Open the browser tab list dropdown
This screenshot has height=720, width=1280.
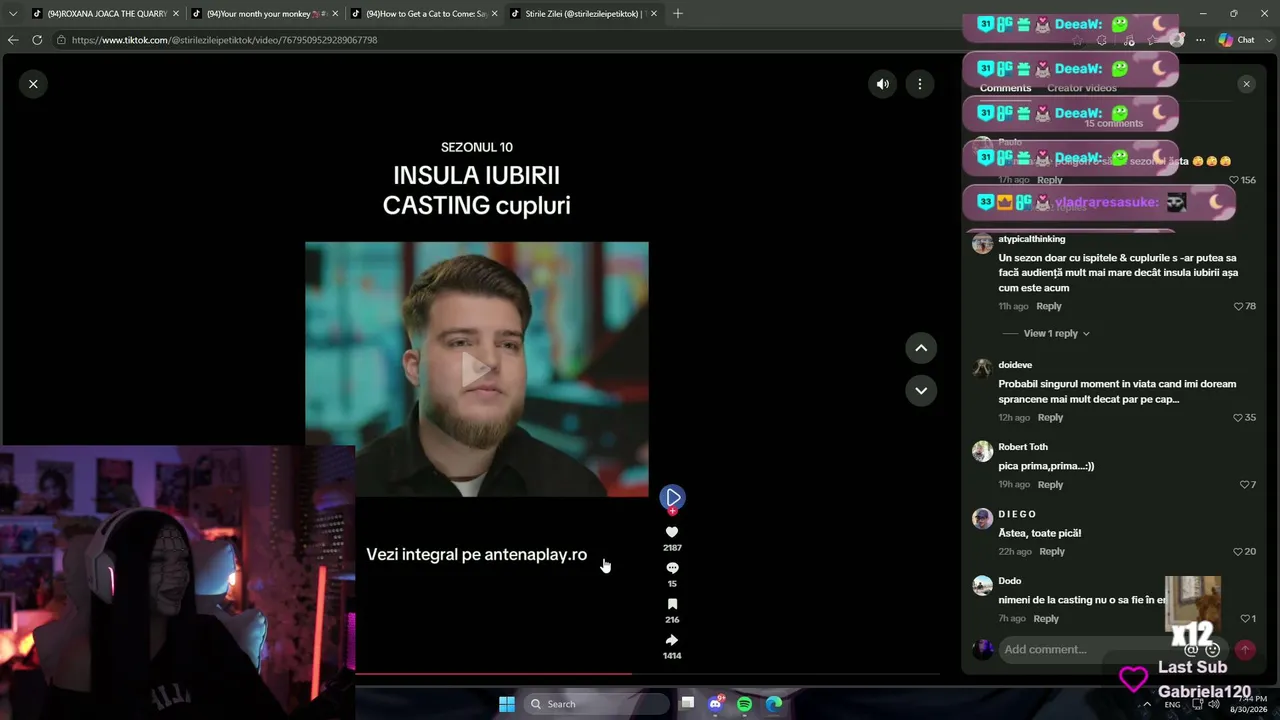click(x=13, y=14)
